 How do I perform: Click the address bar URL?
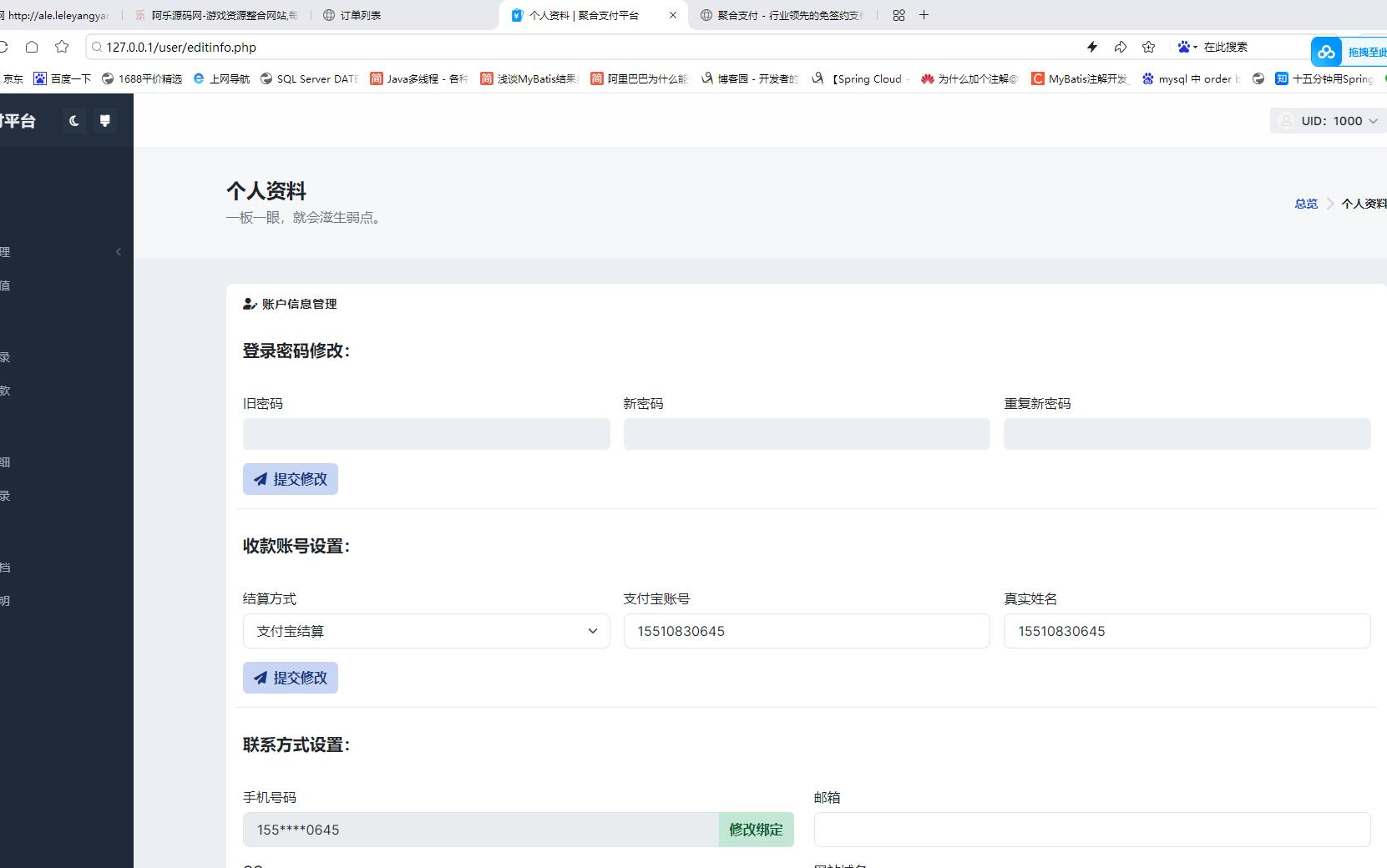(x=181, y=48)
